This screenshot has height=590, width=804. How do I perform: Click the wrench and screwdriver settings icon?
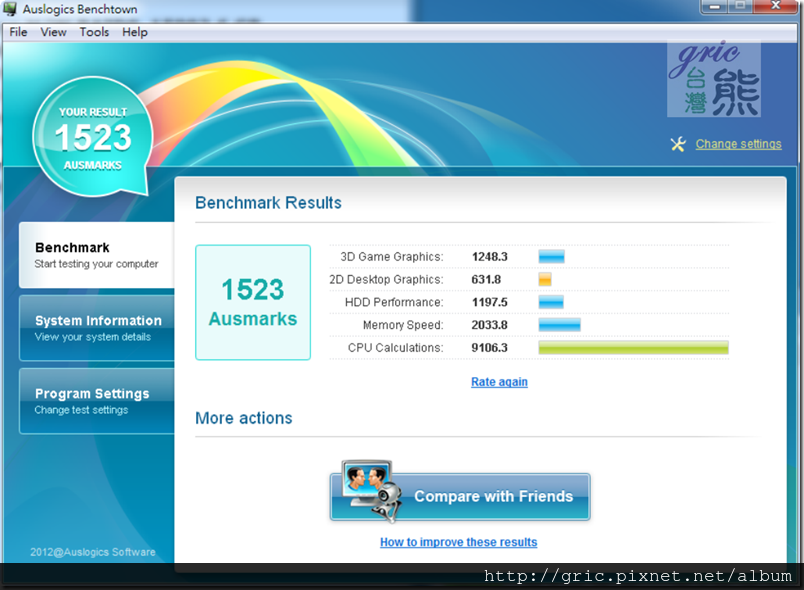pos(678,144)
